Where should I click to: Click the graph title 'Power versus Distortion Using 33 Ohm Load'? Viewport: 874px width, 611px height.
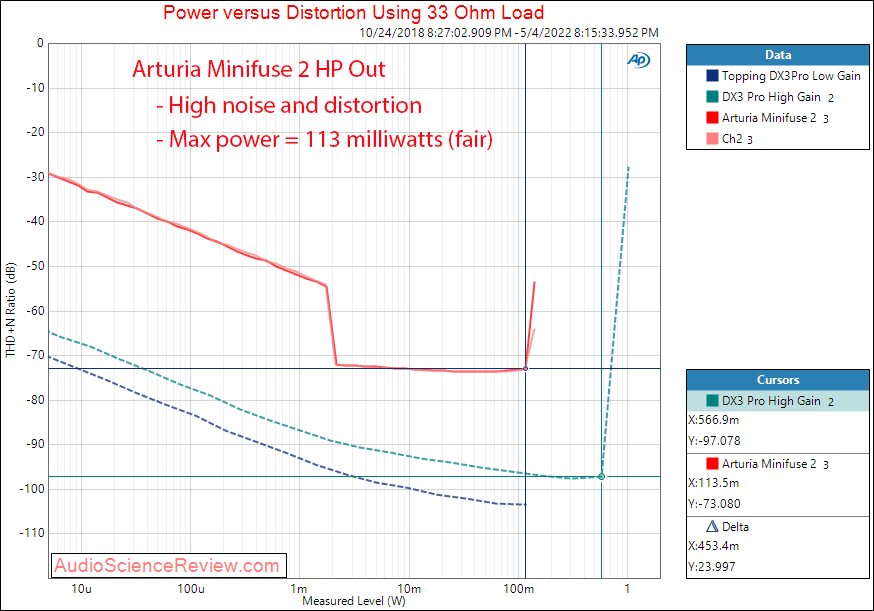click(353, 12)
